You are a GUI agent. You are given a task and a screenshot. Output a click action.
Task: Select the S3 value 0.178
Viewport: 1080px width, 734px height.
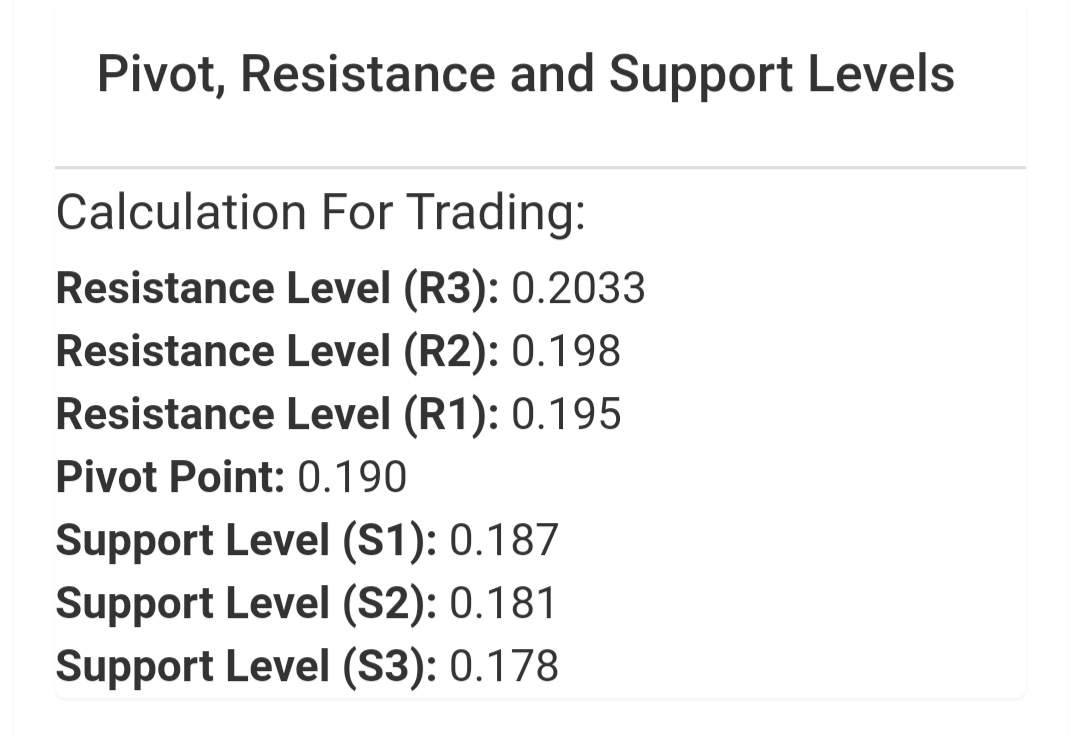(x=503, y=667)
